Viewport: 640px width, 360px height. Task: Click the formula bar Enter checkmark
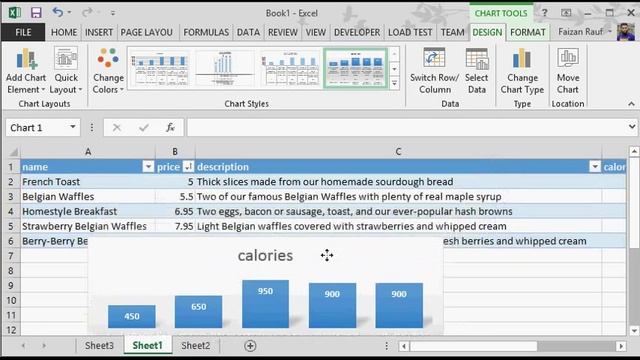point(144,128)
